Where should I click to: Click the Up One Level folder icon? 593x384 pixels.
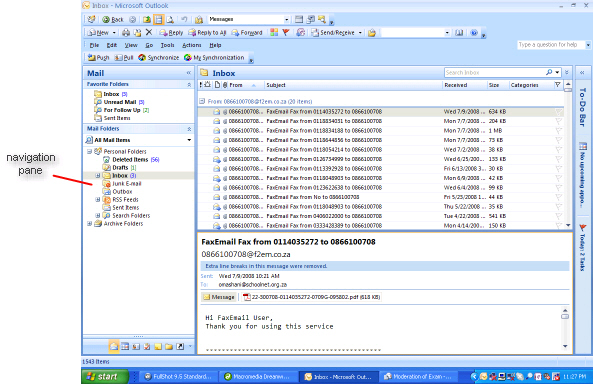click(x=147, y=19)
